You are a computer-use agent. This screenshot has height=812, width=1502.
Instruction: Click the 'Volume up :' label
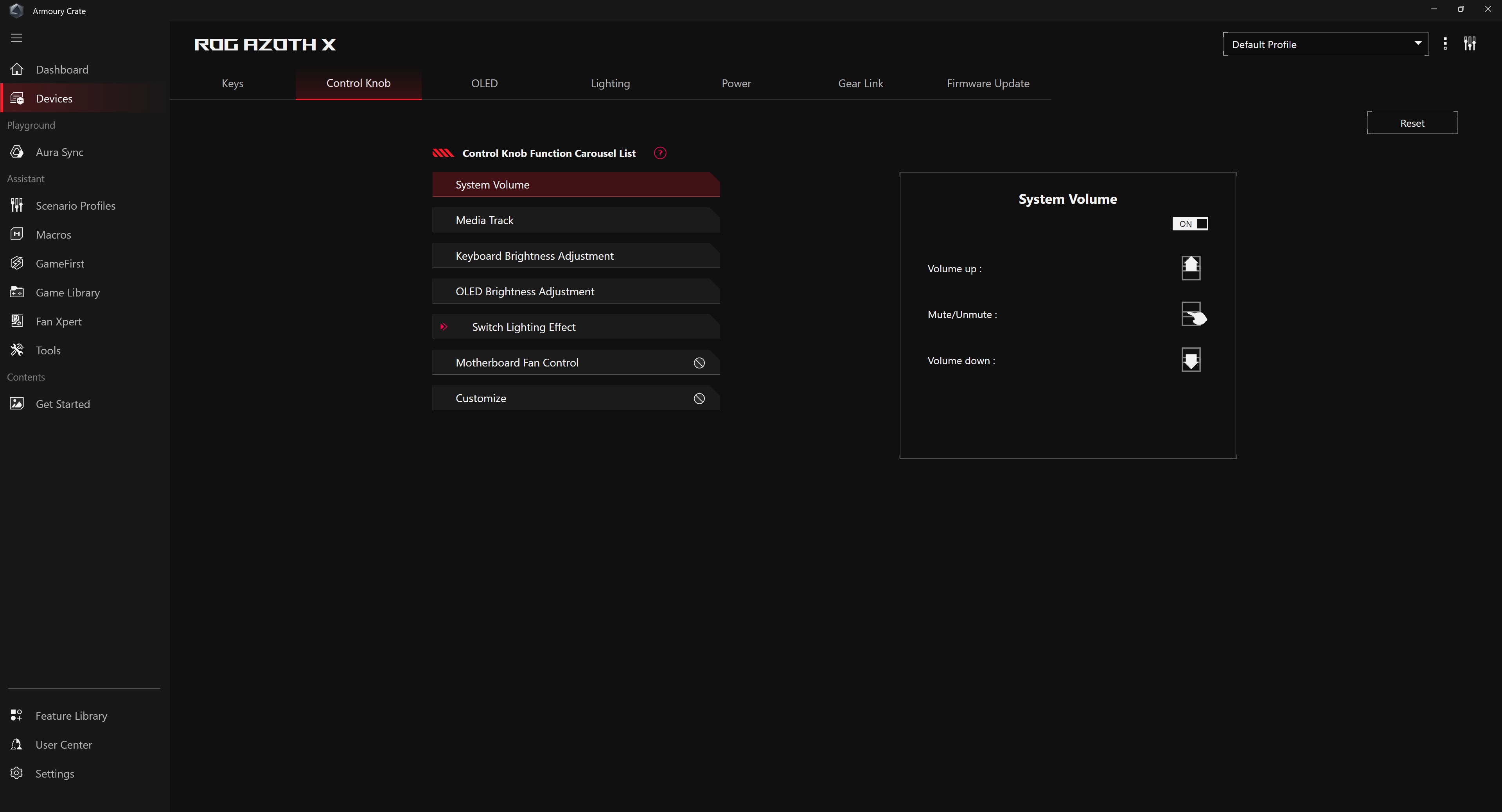pos(954,269)
